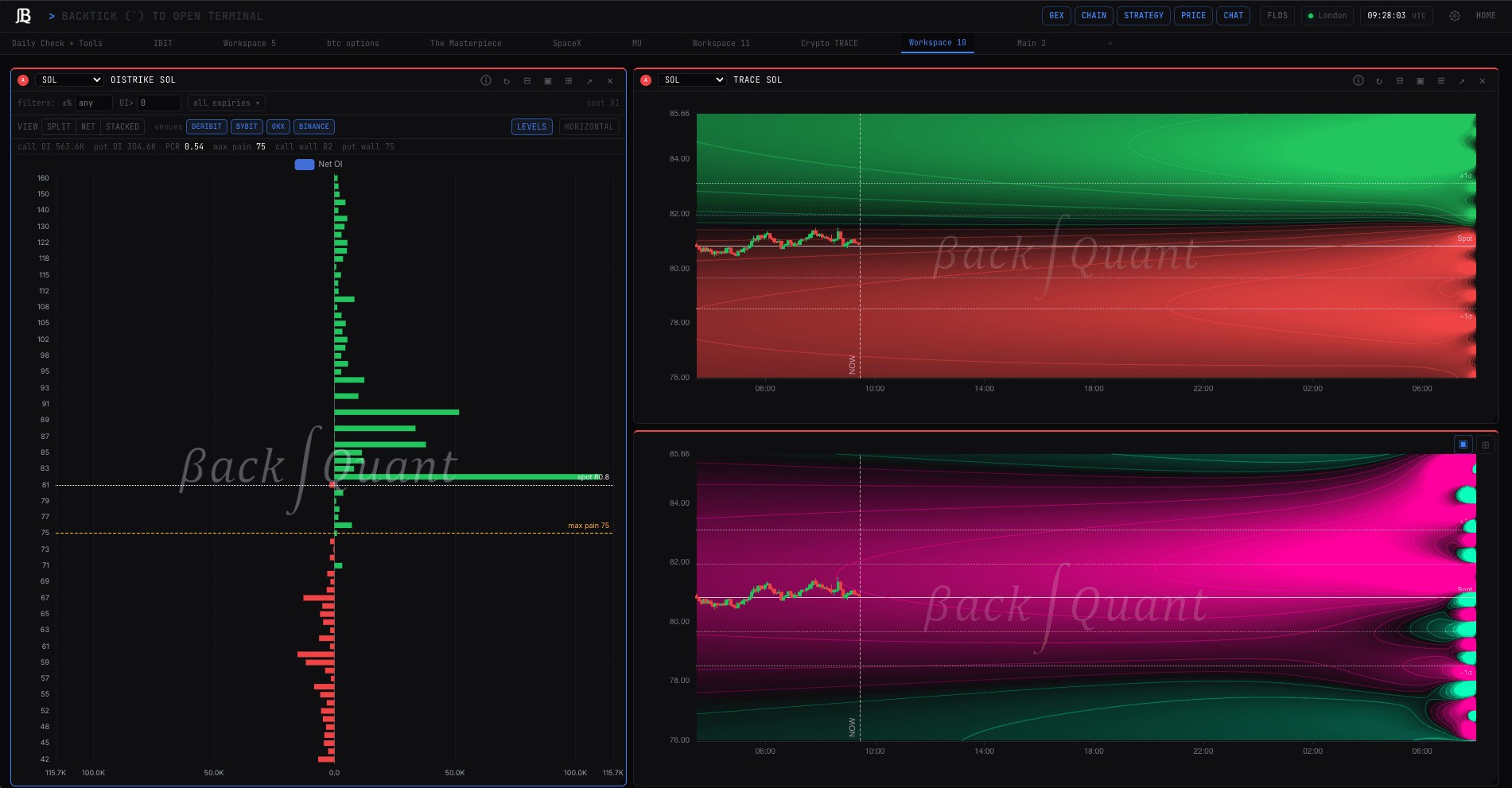1512x788 pixels.
Task: Click the red A badge in the TRACE panel
Action: [x=646, y=80]
